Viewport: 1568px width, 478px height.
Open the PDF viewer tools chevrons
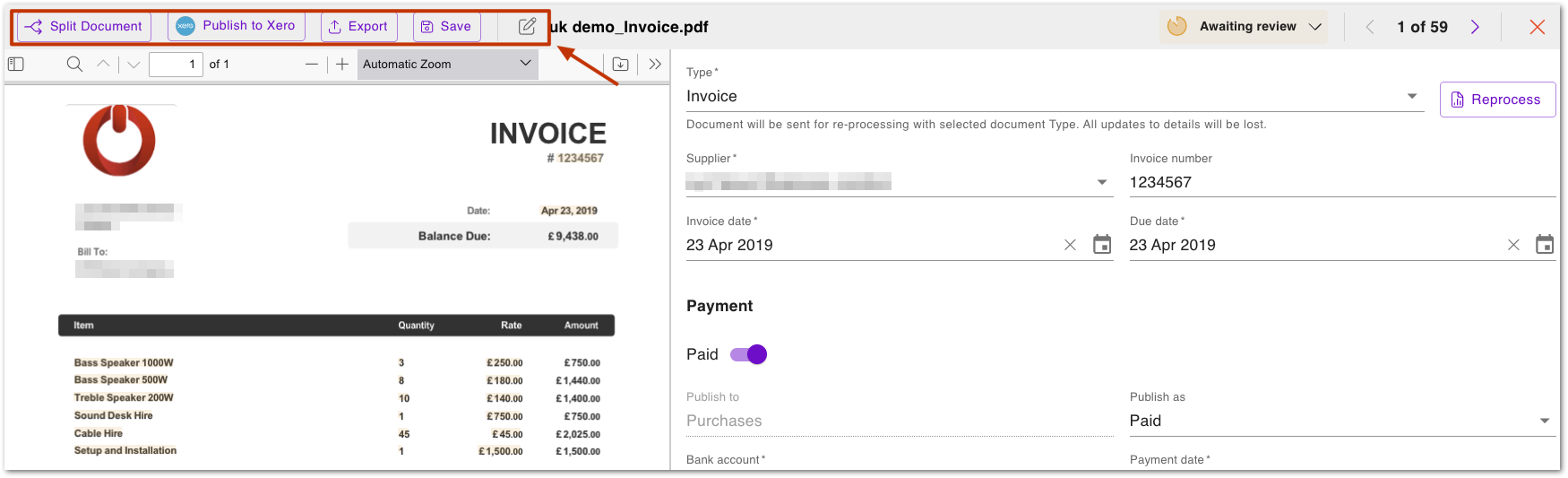655,64
